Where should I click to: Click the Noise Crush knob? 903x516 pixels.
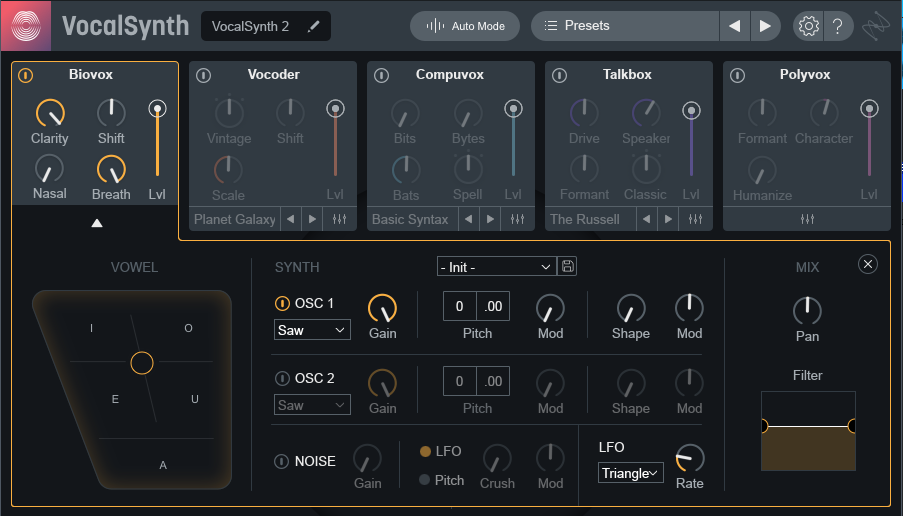(x=497, y=458)
